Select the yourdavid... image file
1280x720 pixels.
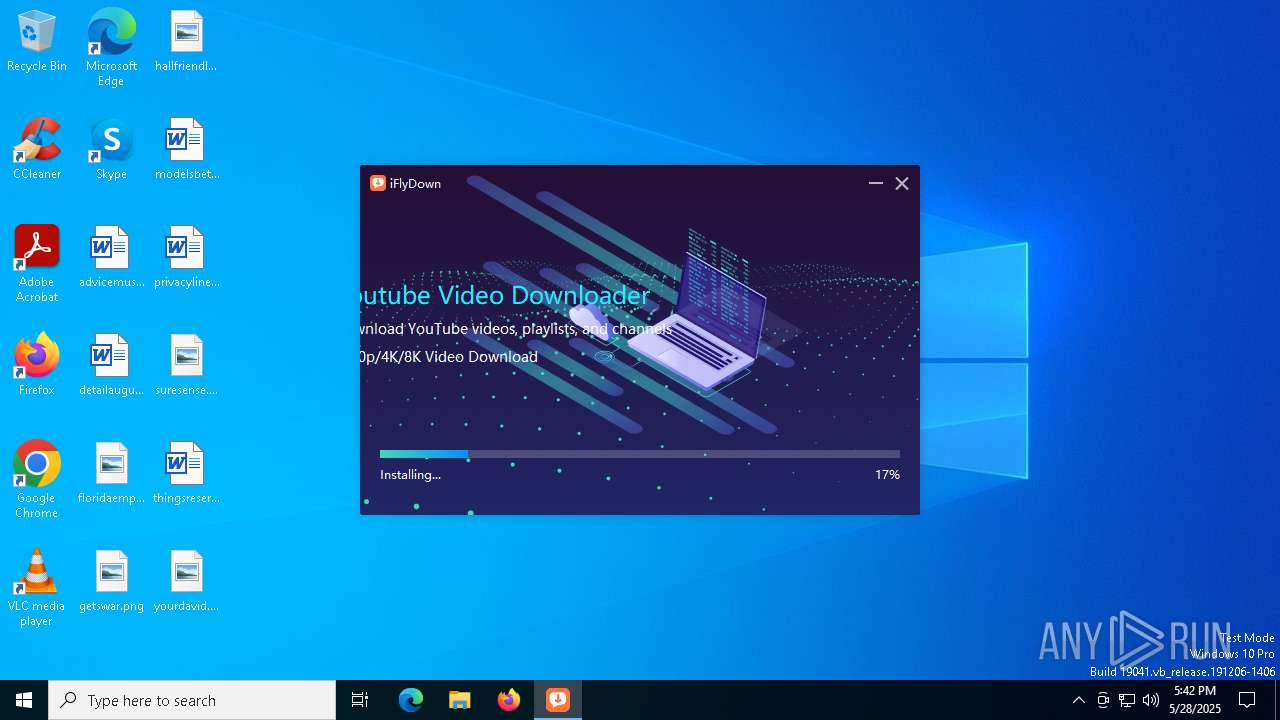[x=186, y=582]
